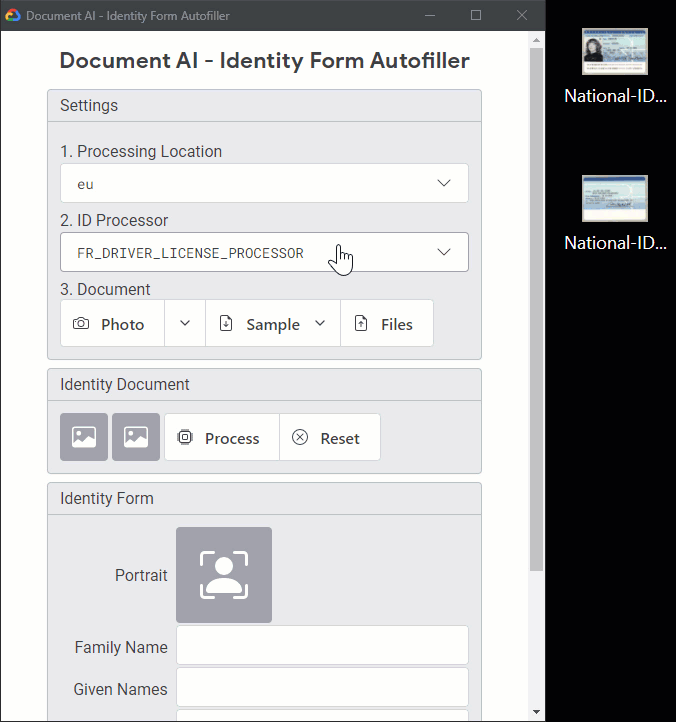This screenshot has height=722, width=676.
Task: Maximize the Document AI window
Action: 476,15
